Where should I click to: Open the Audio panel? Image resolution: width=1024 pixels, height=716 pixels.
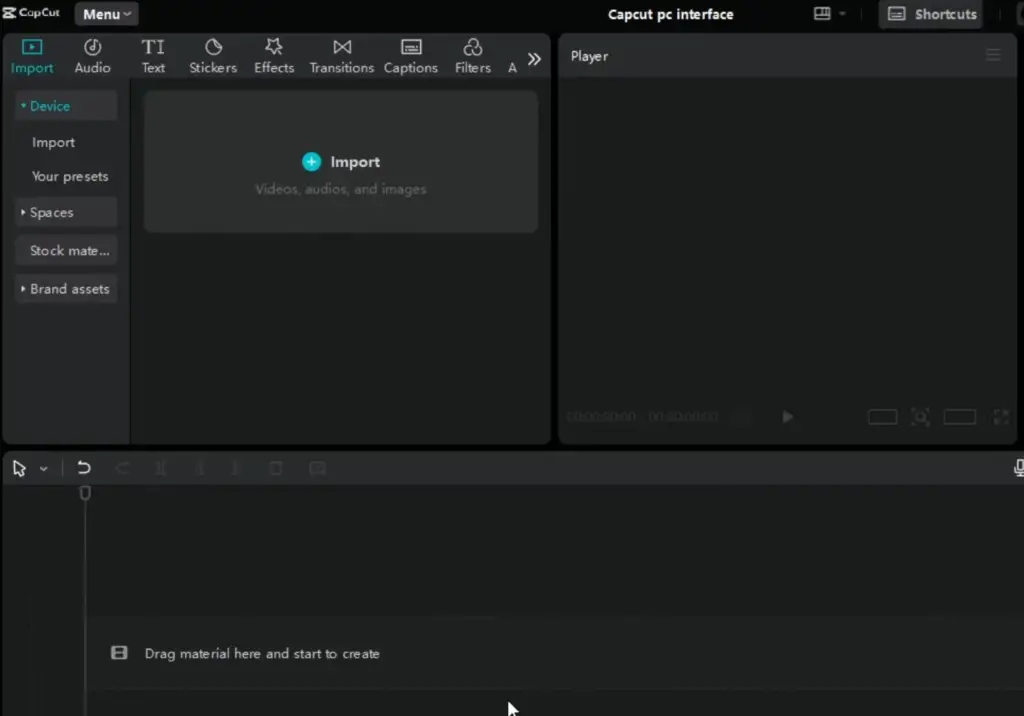click(x=92, y=55)
